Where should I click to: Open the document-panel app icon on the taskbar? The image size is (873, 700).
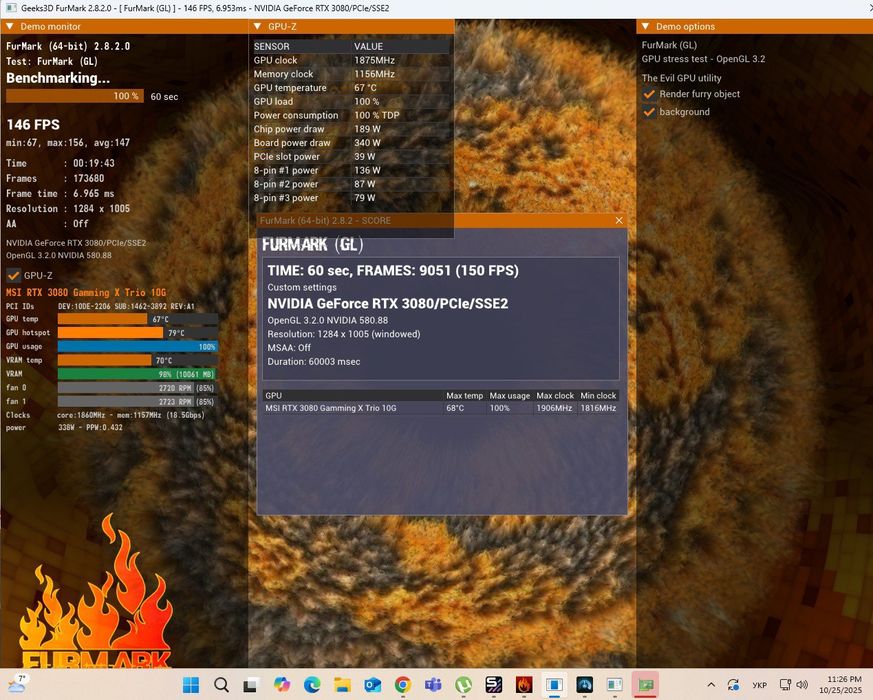(615, 684)
